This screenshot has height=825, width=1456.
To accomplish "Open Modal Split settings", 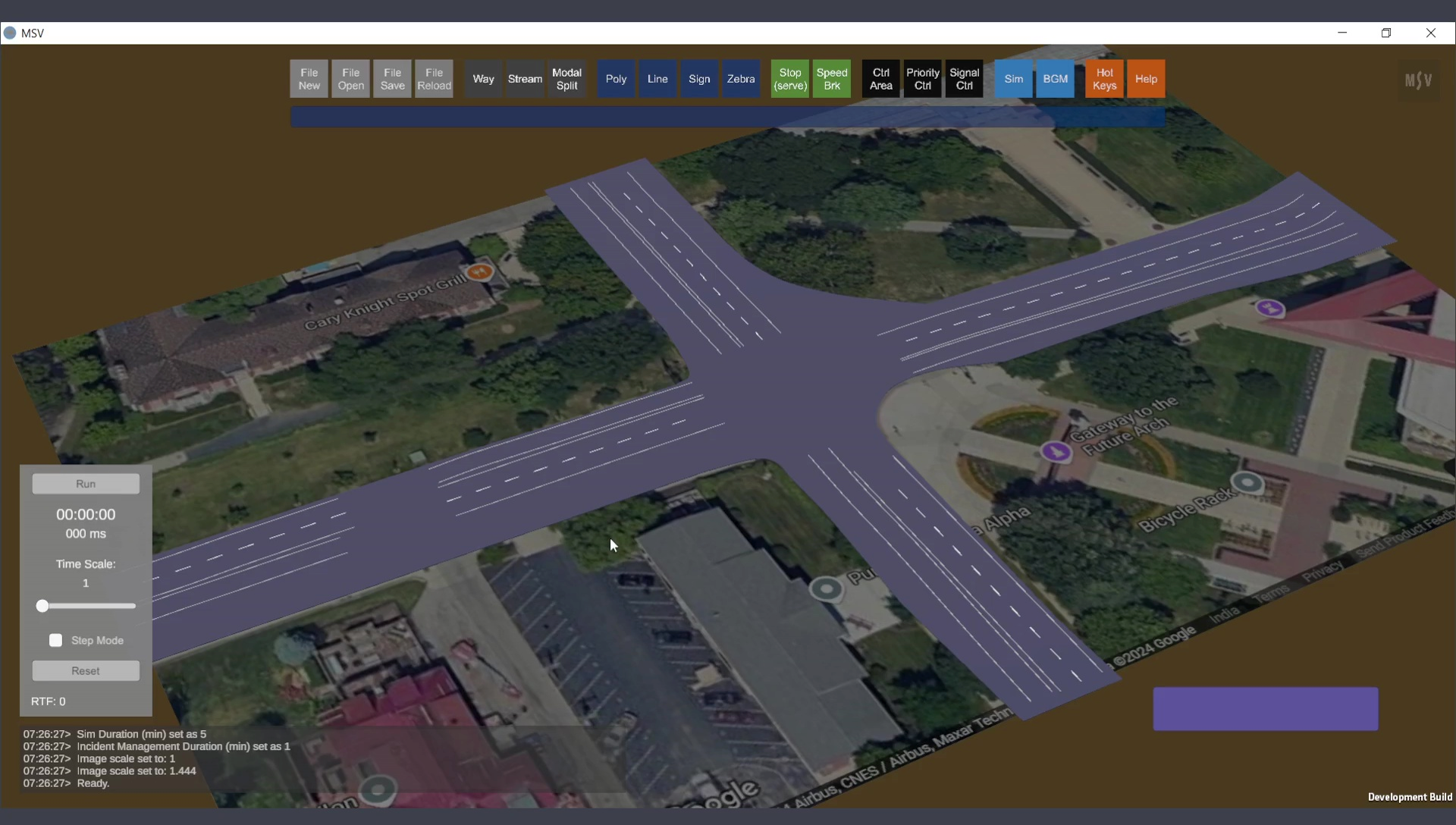I will click(566, 79).
